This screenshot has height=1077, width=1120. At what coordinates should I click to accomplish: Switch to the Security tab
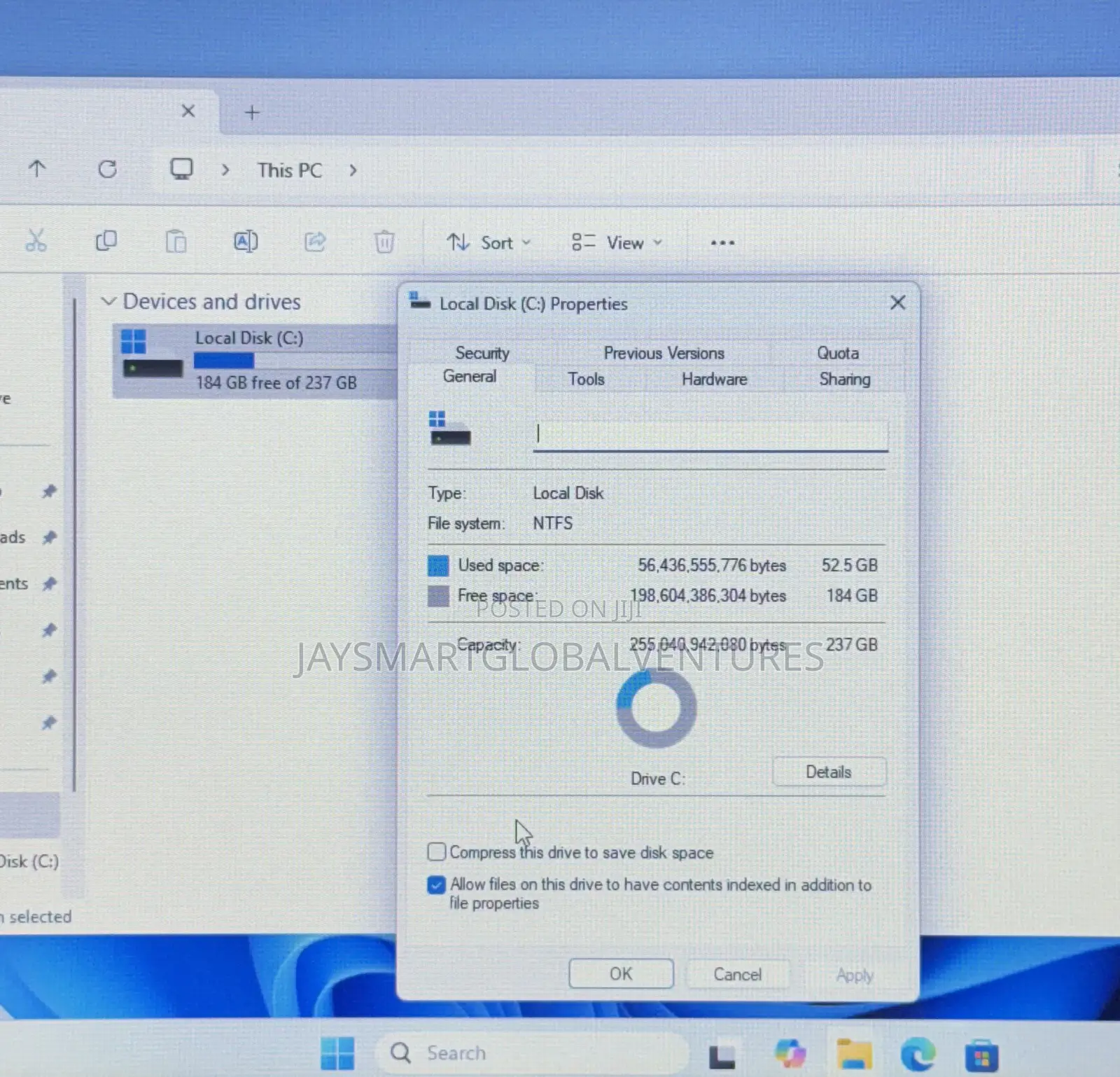coord(482,353)
